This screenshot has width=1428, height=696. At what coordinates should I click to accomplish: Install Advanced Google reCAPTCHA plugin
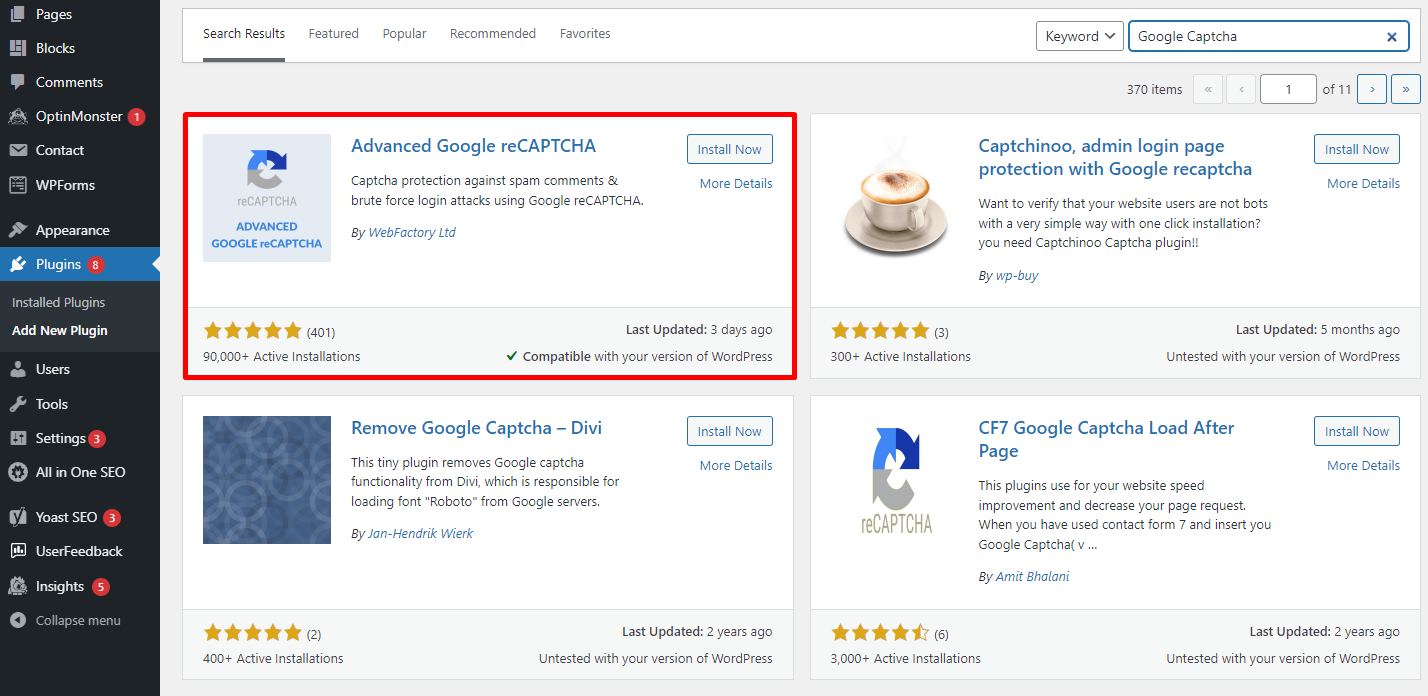729,149
